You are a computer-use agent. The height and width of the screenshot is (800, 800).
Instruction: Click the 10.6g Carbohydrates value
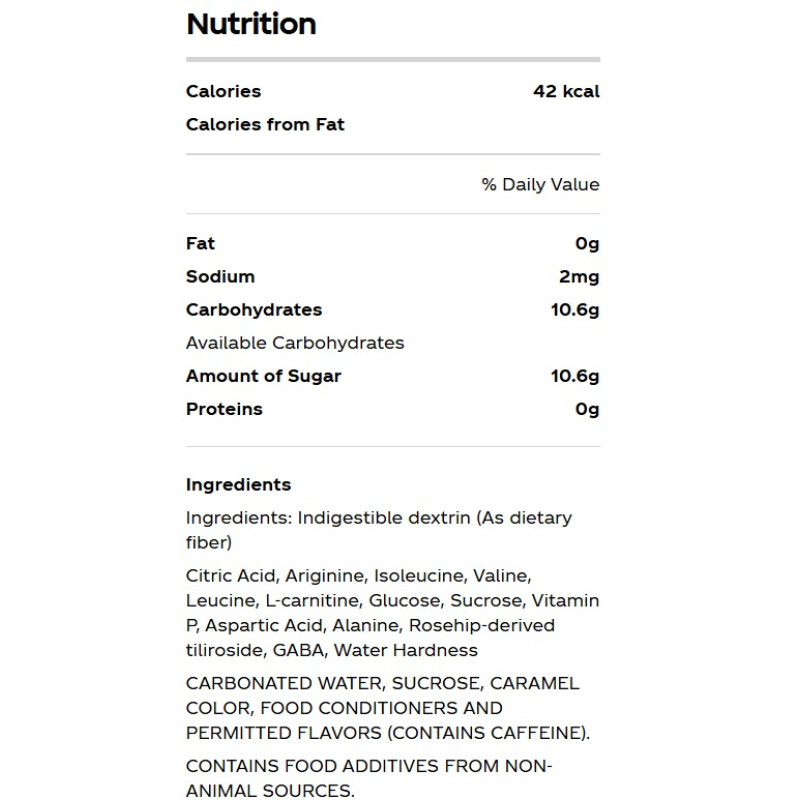pyautogui.click(x=574, y=309)
